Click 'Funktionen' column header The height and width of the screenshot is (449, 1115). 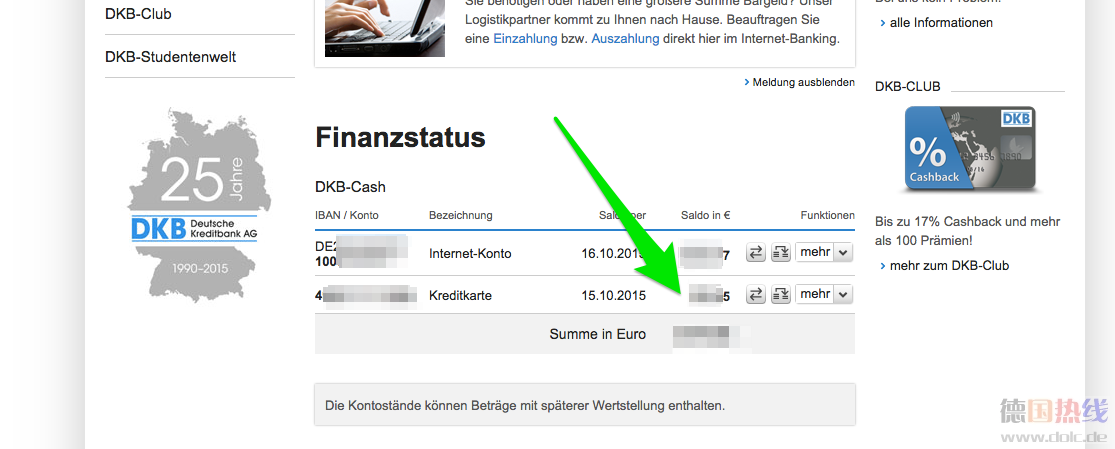point(828,216)
